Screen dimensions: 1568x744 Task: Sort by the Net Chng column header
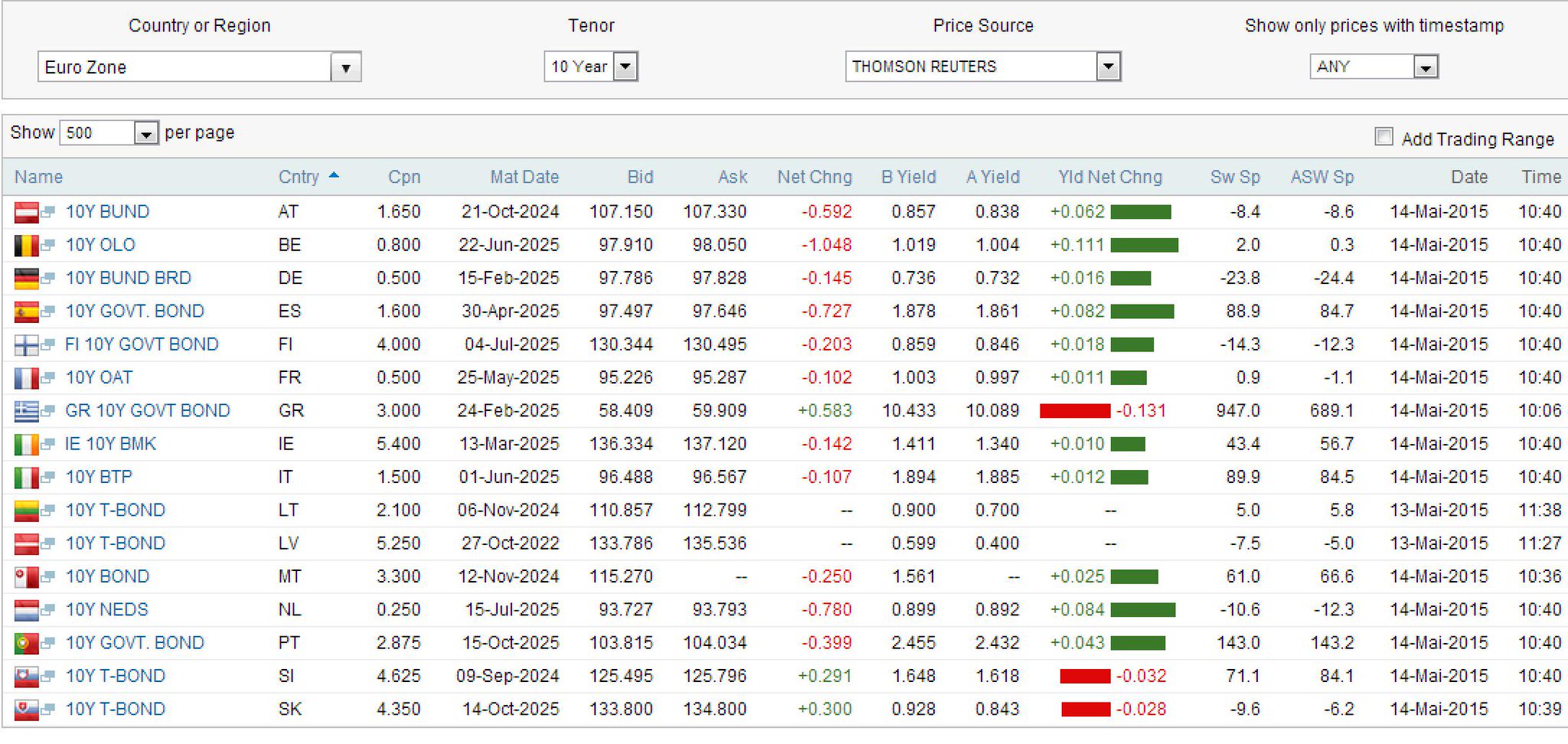tap(815, 178)
